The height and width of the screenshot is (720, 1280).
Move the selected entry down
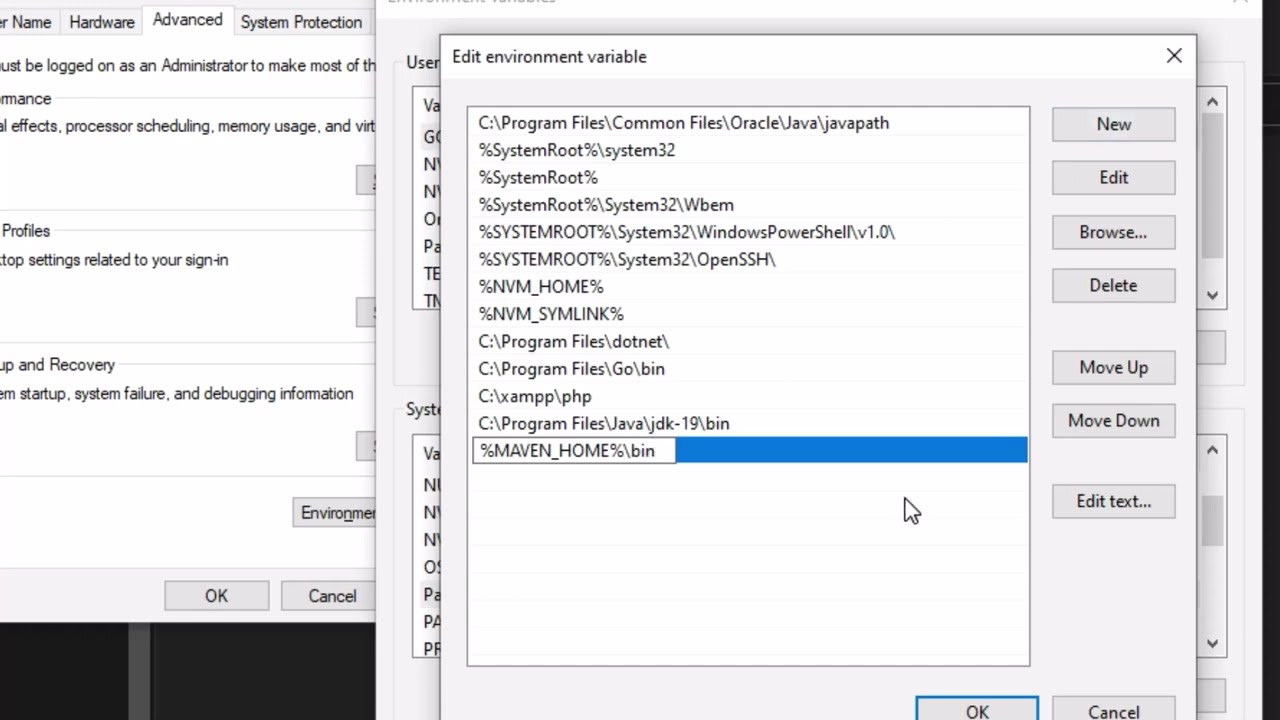(x=1113, y=421)
